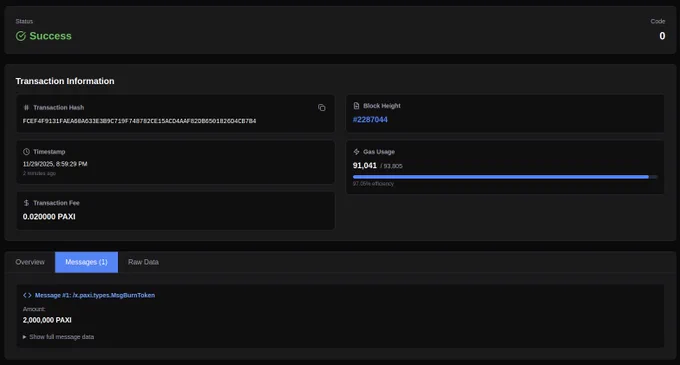Click the / 93,805 gas limit value

(x=391, y=166)
